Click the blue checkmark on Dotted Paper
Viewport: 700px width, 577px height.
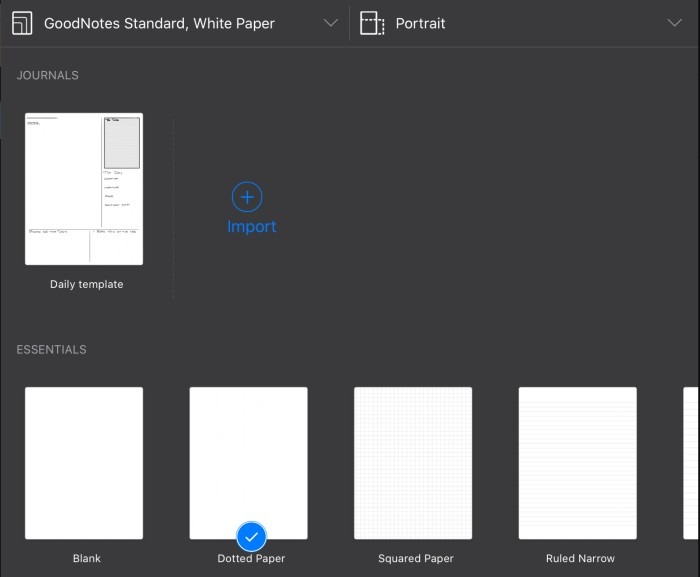251,536
